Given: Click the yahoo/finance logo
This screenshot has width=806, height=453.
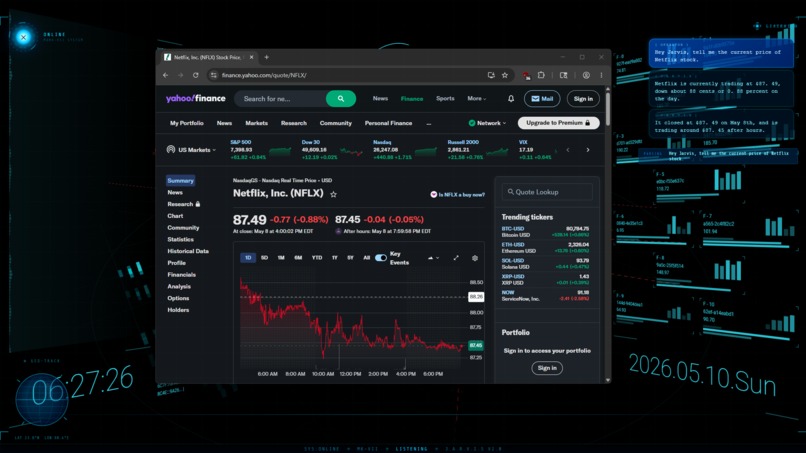Looking at the screenshot, I should point(195,98).
